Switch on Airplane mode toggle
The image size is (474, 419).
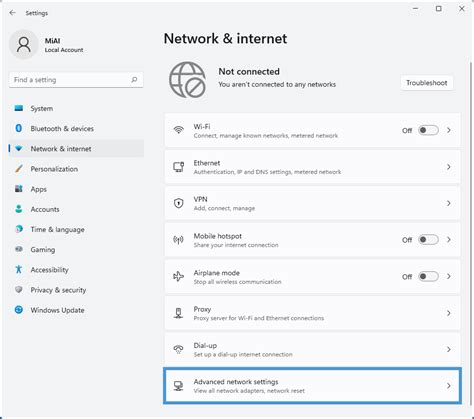point(428,276)
